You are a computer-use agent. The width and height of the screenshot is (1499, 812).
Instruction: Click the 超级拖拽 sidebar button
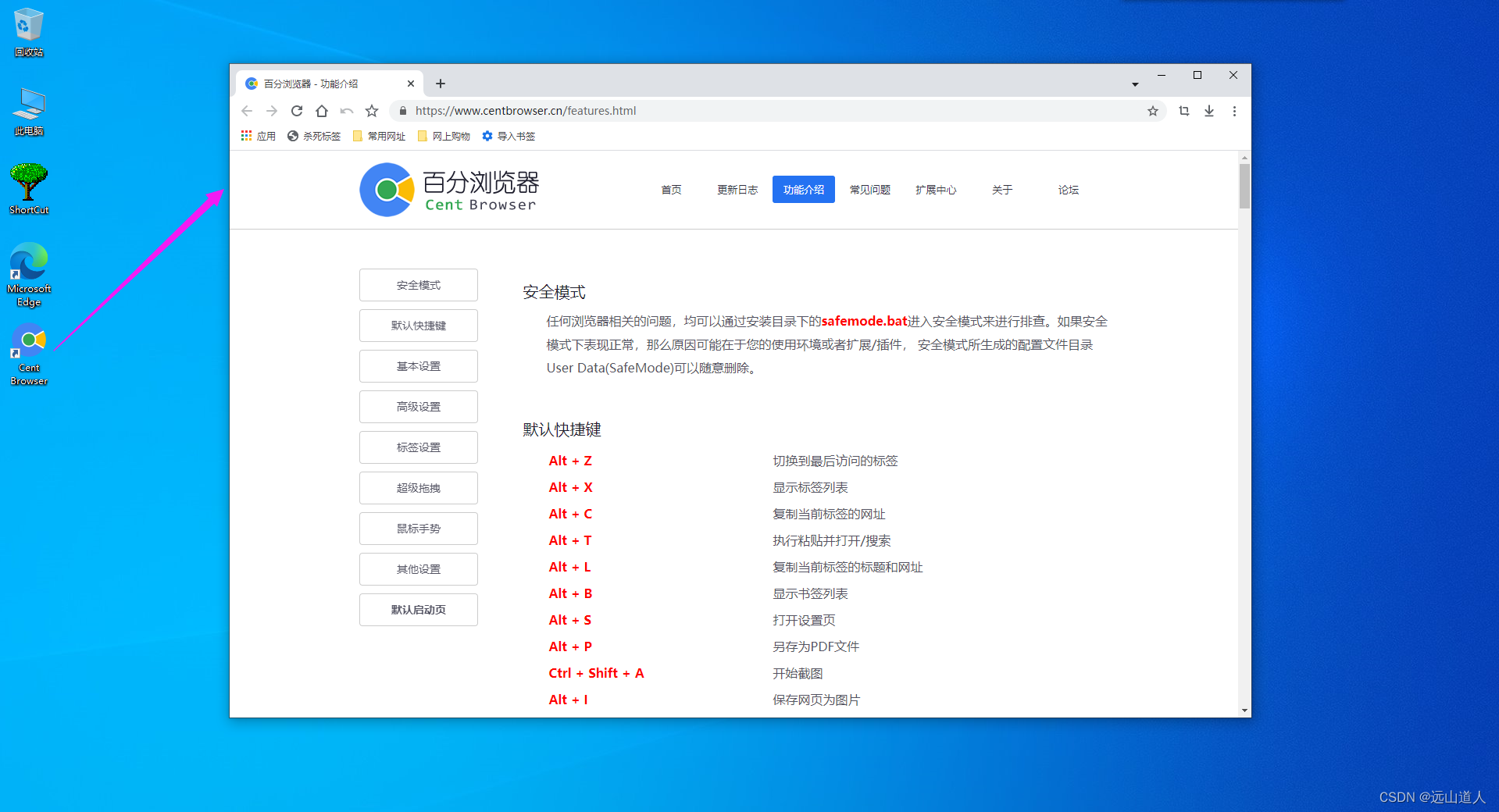click(419, 488)
